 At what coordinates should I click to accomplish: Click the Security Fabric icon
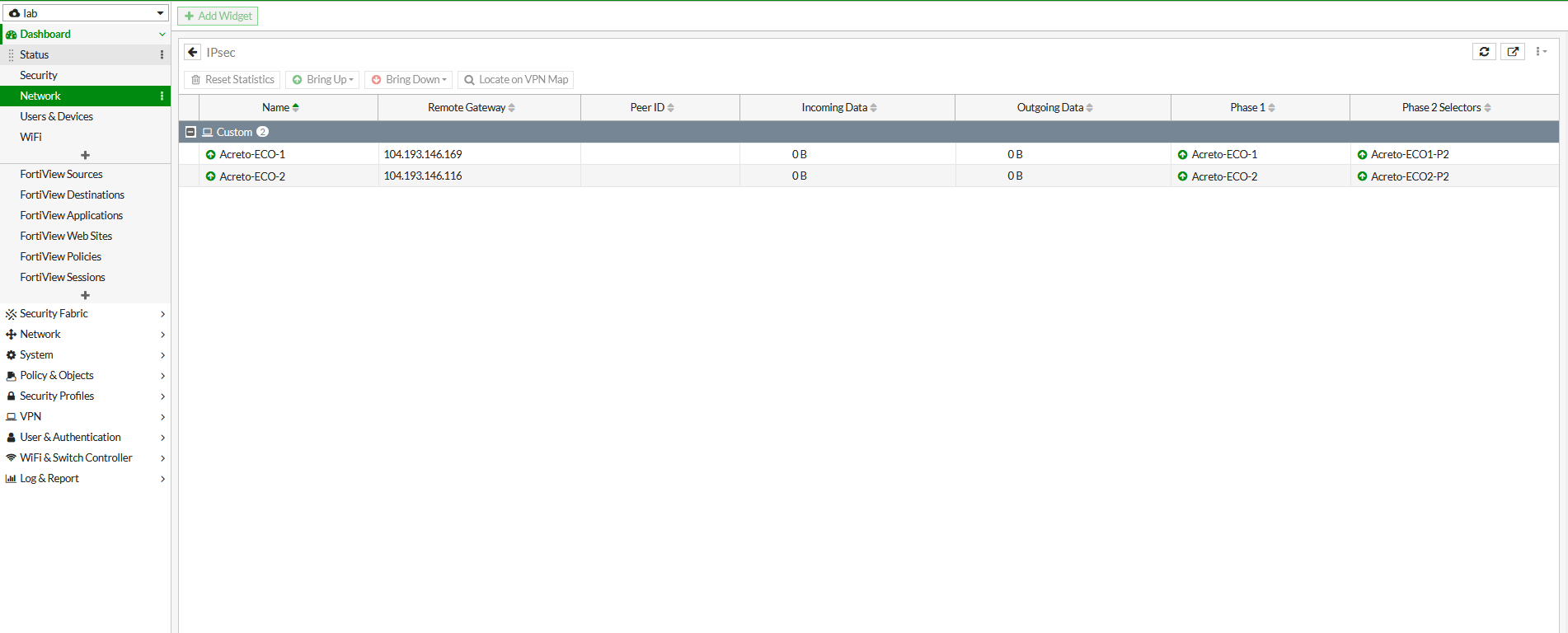(11, 314)
